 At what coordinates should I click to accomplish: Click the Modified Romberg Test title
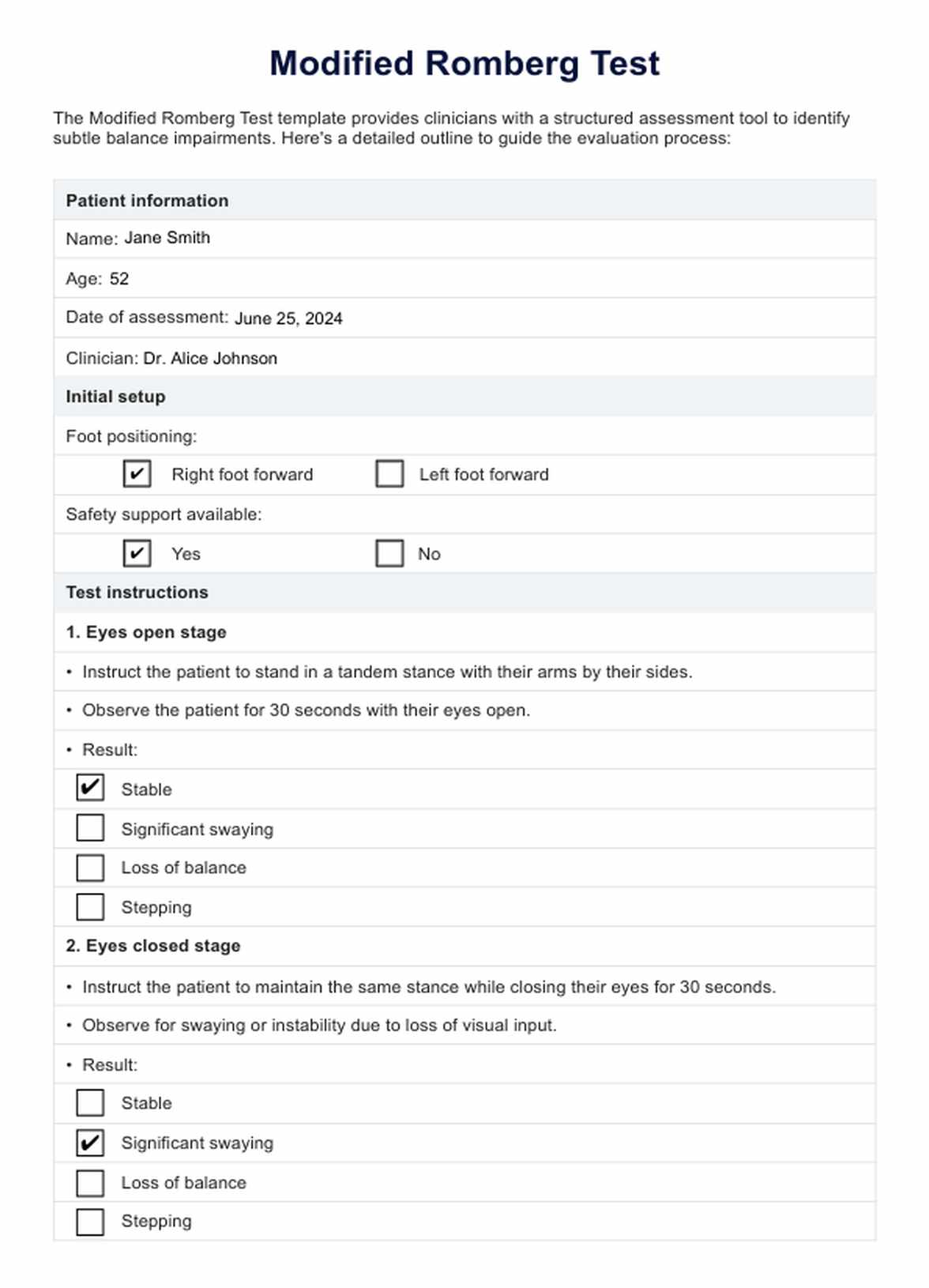pyautogui.click(x=464, y=64)
